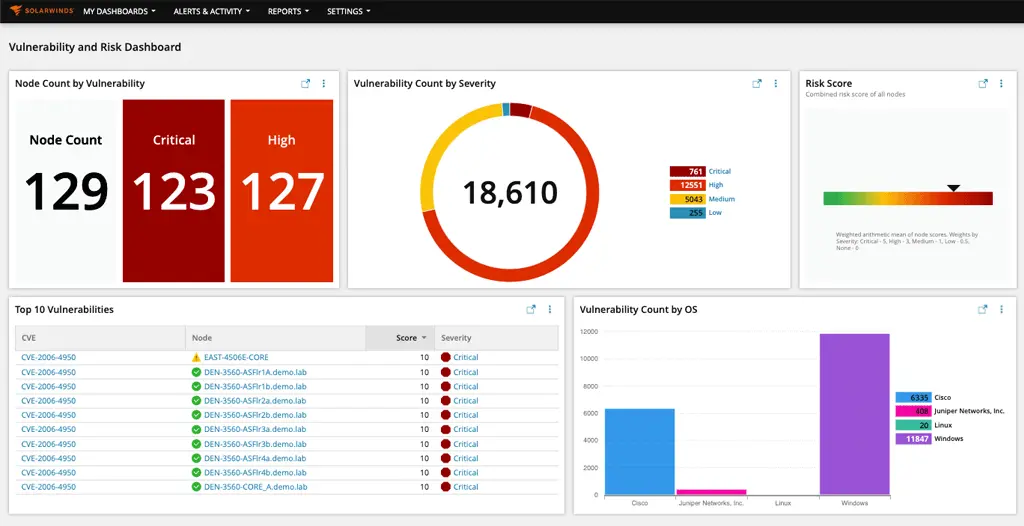This screenshot has width=1024, height=526.
Task: Sort by the Score column dropdown arrow
Action: 424,338
